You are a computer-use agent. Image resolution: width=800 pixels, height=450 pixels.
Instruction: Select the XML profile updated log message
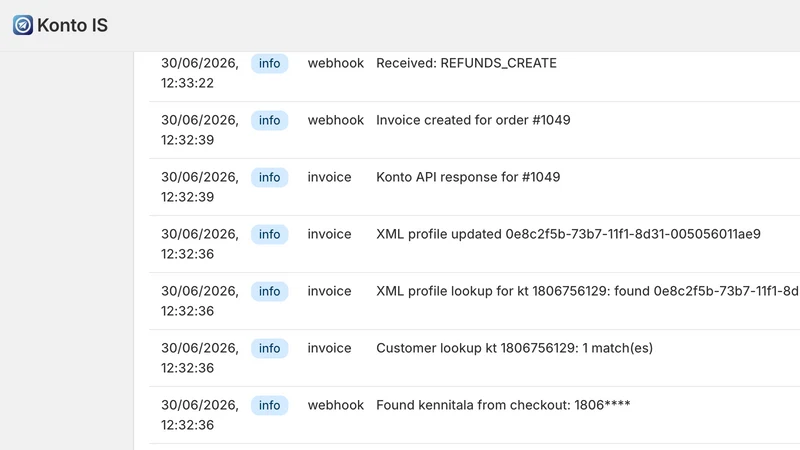(x=568, y=234)
